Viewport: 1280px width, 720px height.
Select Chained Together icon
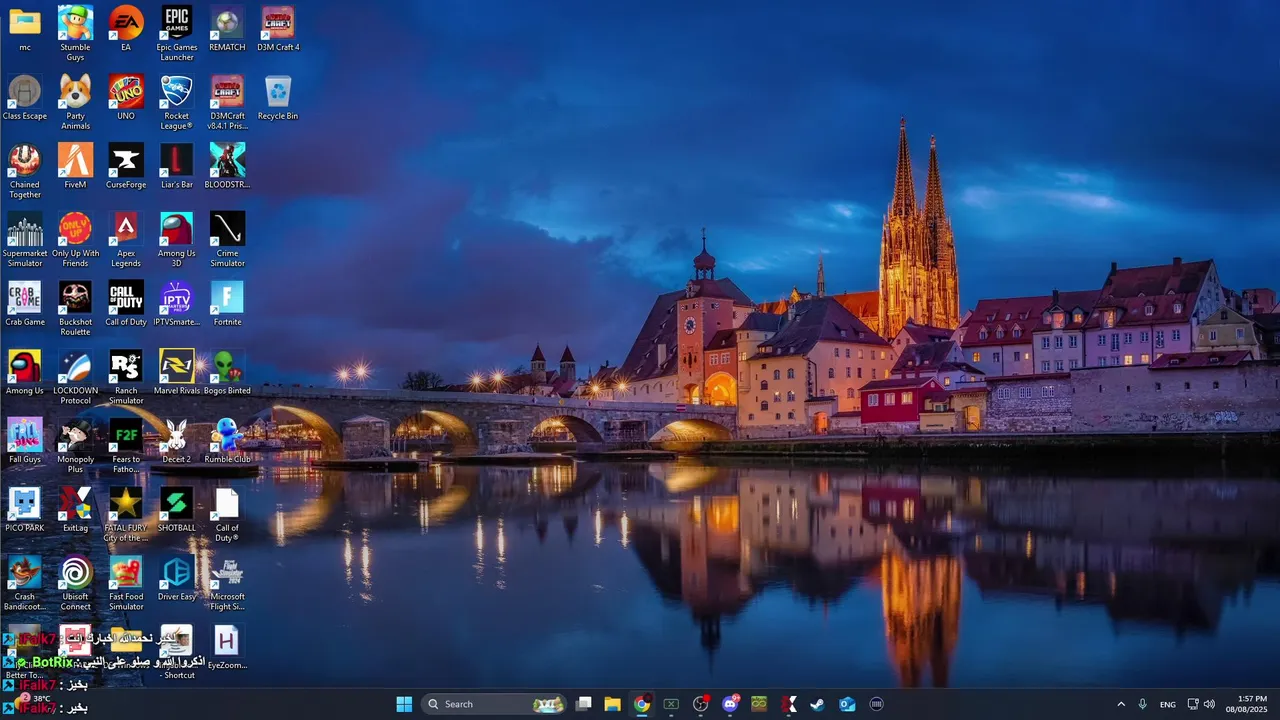[x=25, y=171]
